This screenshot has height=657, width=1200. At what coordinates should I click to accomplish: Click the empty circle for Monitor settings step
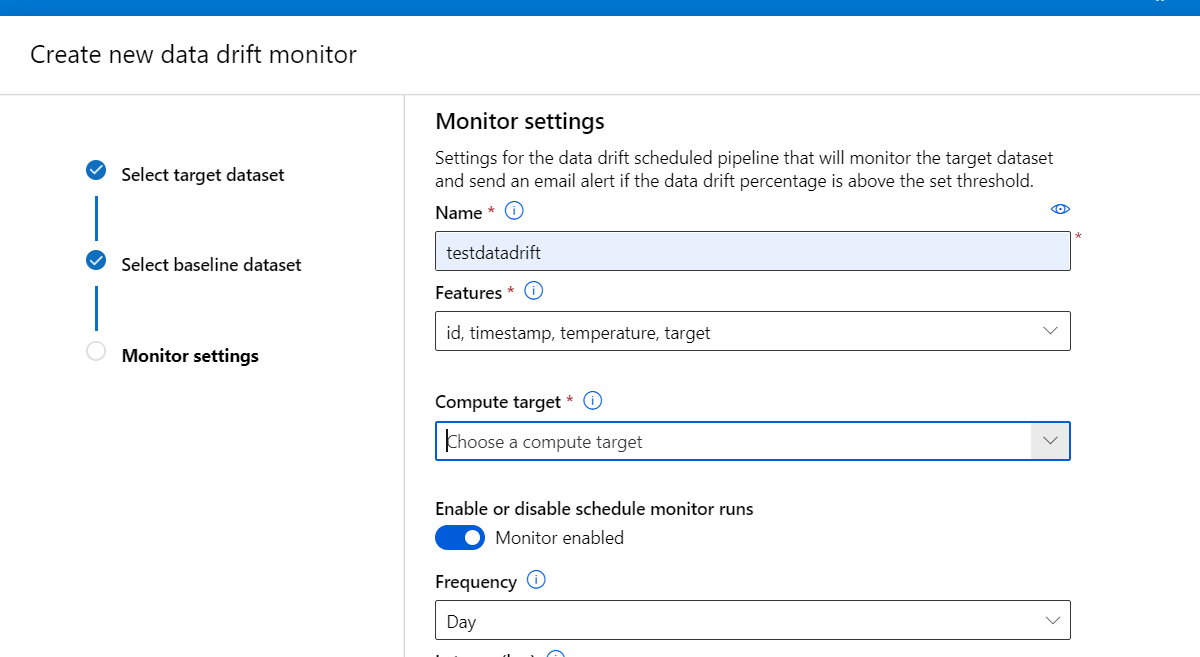click(x=96, y=351)
